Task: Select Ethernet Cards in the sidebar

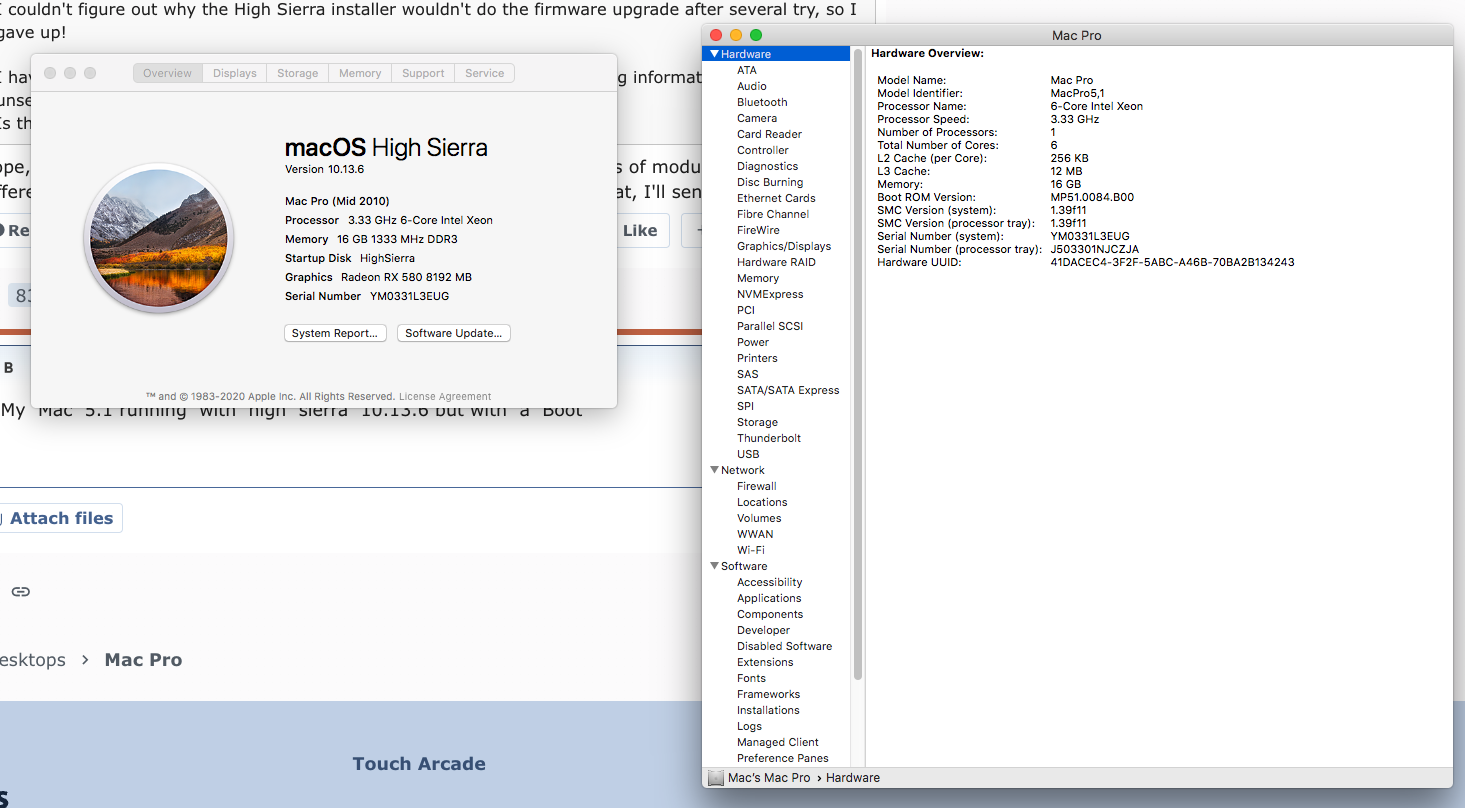Action: [x=776, y=198]
